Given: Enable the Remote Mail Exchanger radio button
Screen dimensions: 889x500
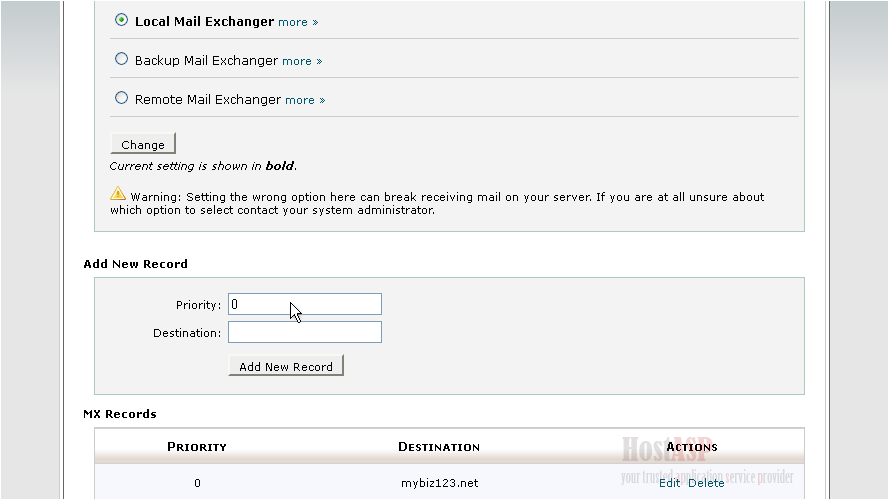Looking at the screenshot, I should [121, 98].
